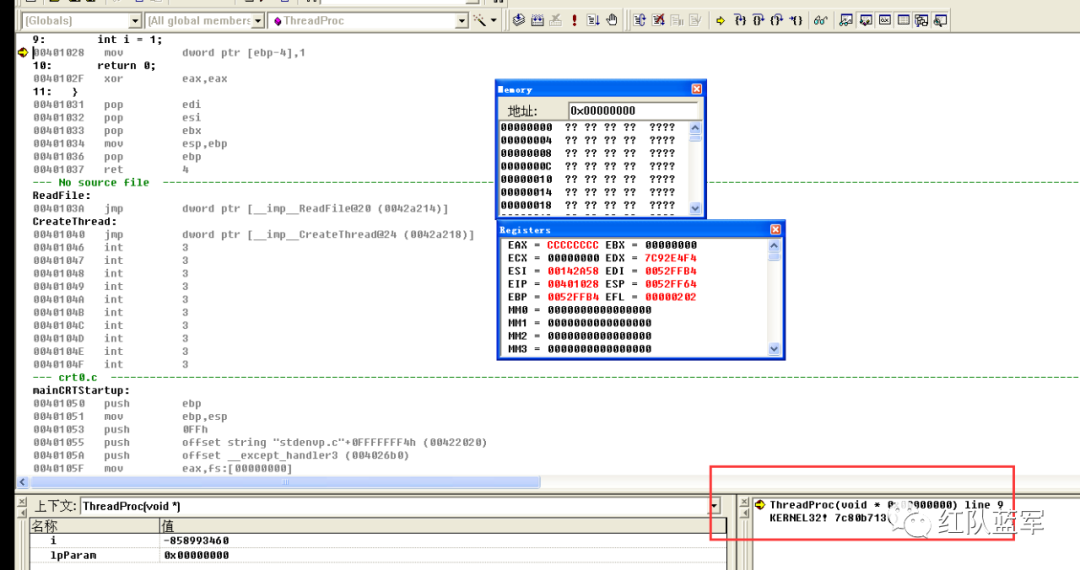The image size is (1080, 570).
Task: Toggle the Variables window icon
Action: tap(866, 21)
